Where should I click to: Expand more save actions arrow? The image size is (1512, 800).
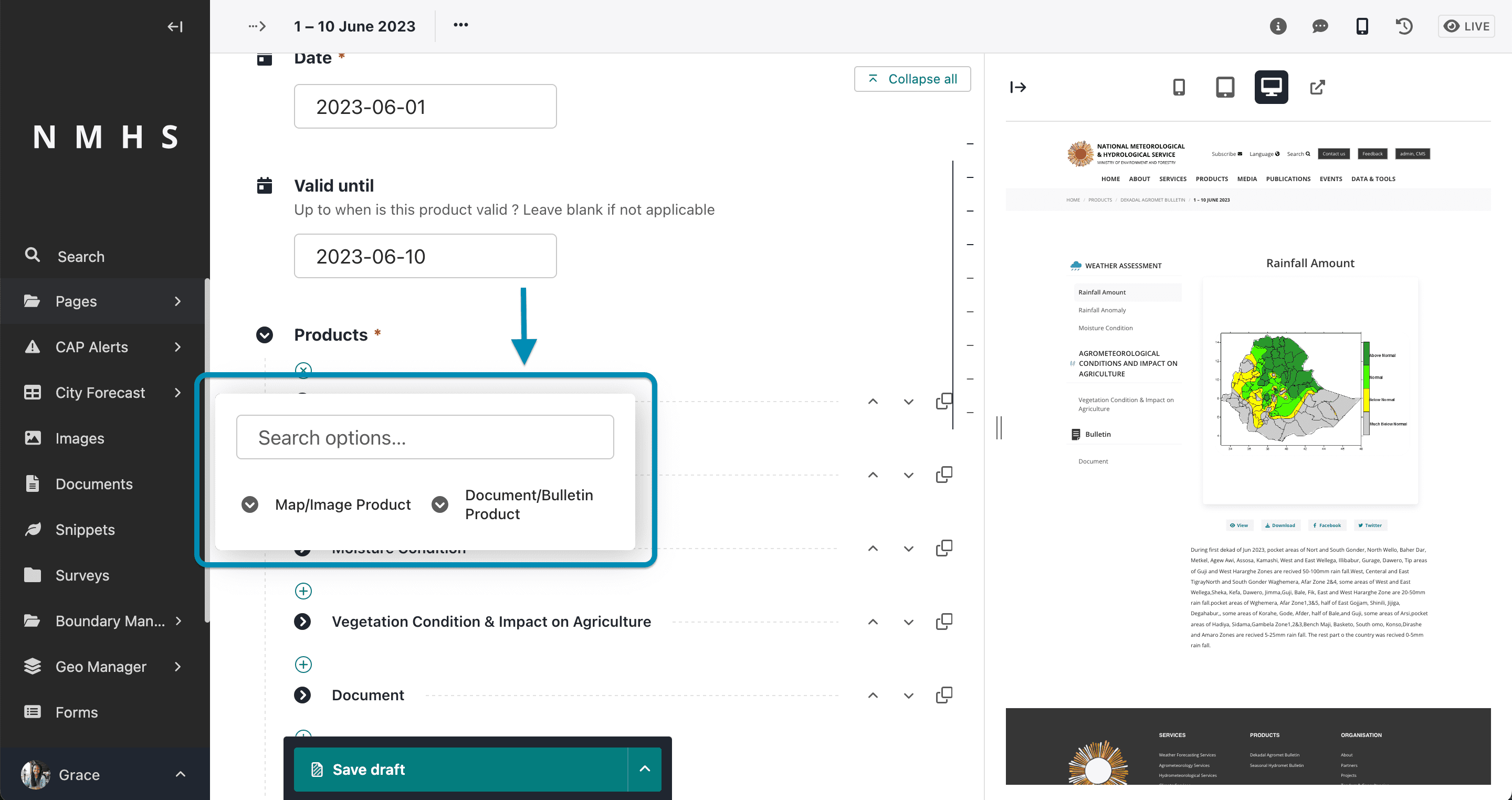645,769
